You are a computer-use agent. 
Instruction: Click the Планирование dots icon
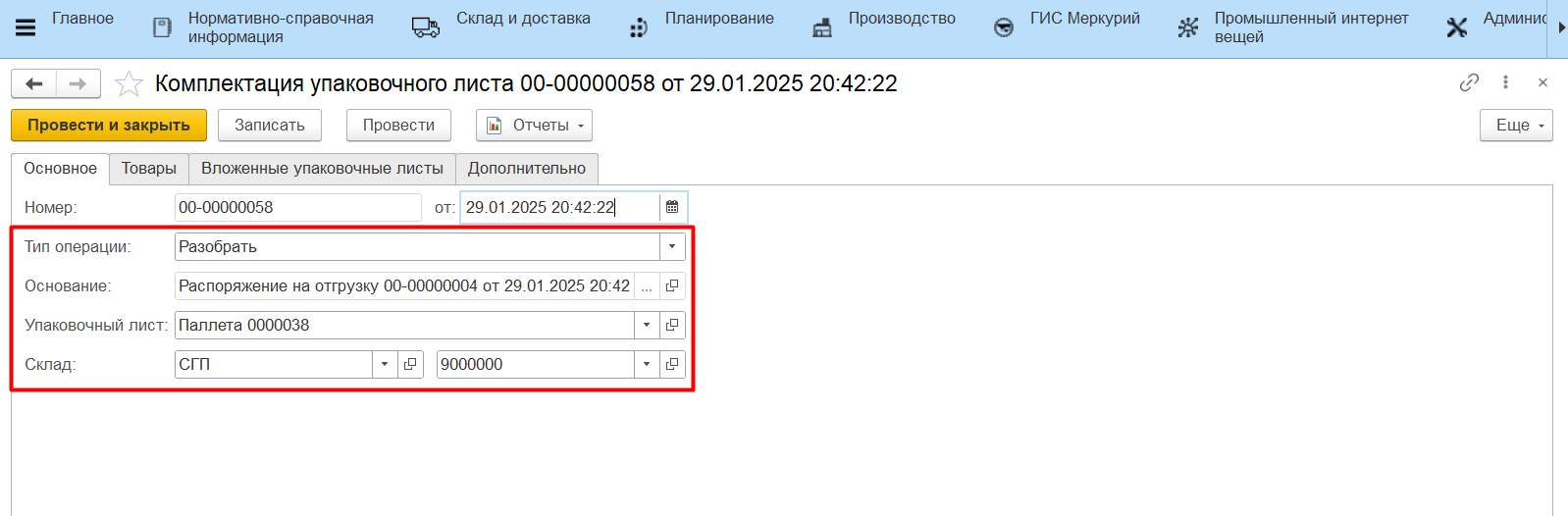638,27
